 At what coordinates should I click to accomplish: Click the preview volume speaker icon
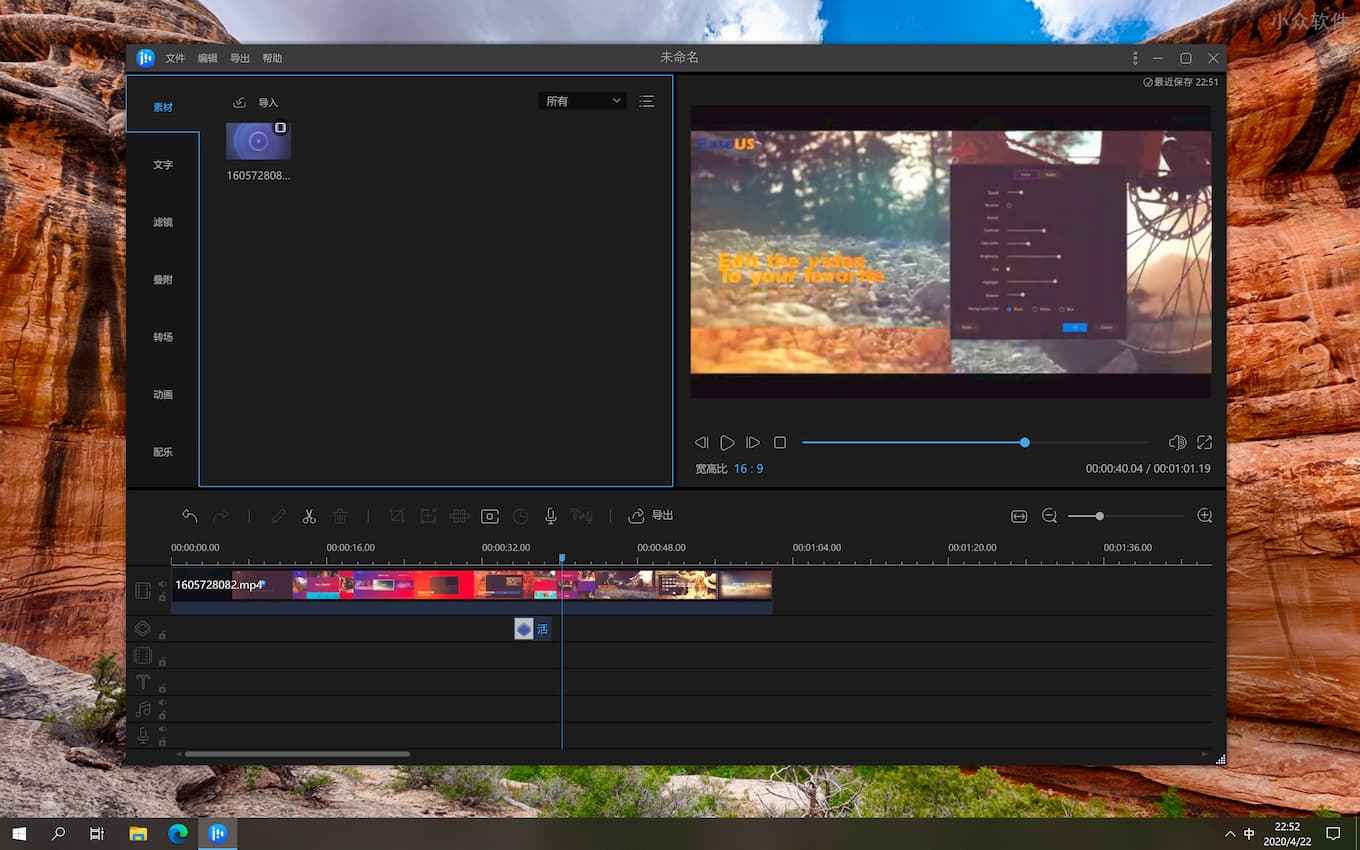pyautogui.click(x=1177, y=442)
